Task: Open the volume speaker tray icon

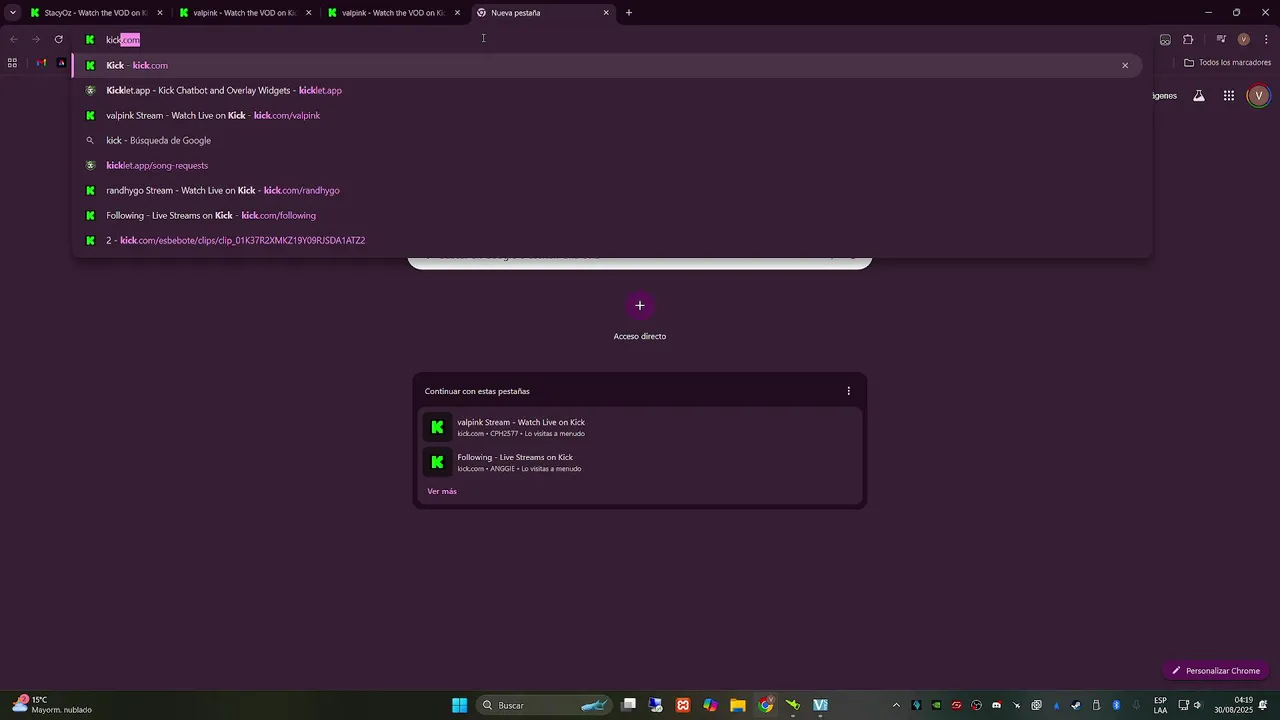Action: tap(1197, 705)
